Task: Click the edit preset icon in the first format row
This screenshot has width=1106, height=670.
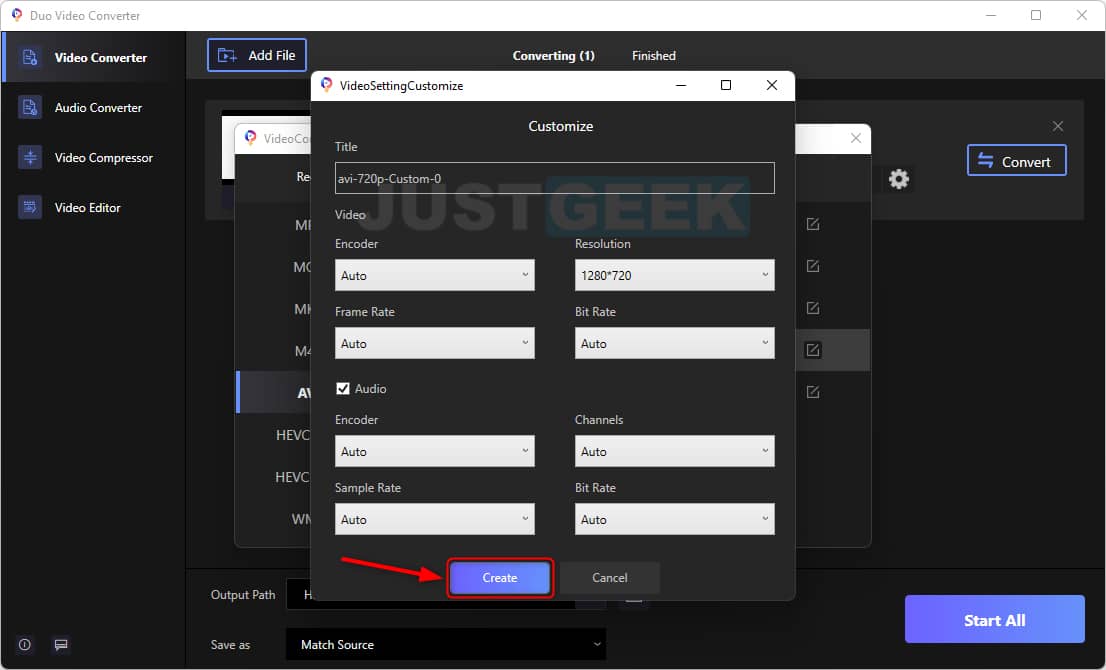Action: (813, 224)
